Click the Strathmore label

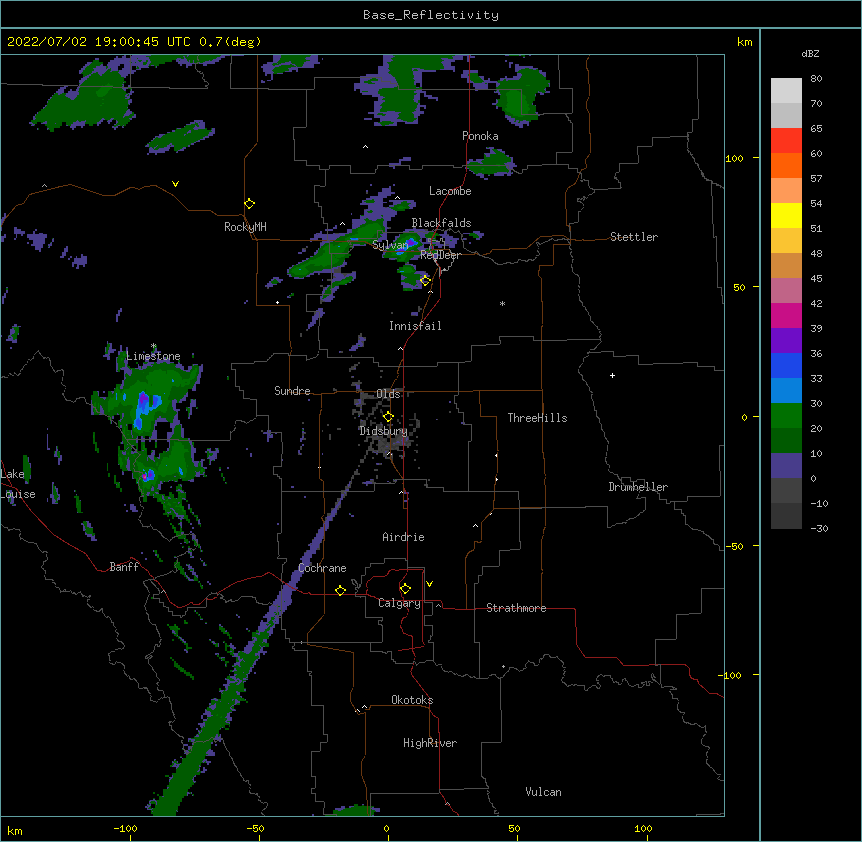[x=516, y=608]
